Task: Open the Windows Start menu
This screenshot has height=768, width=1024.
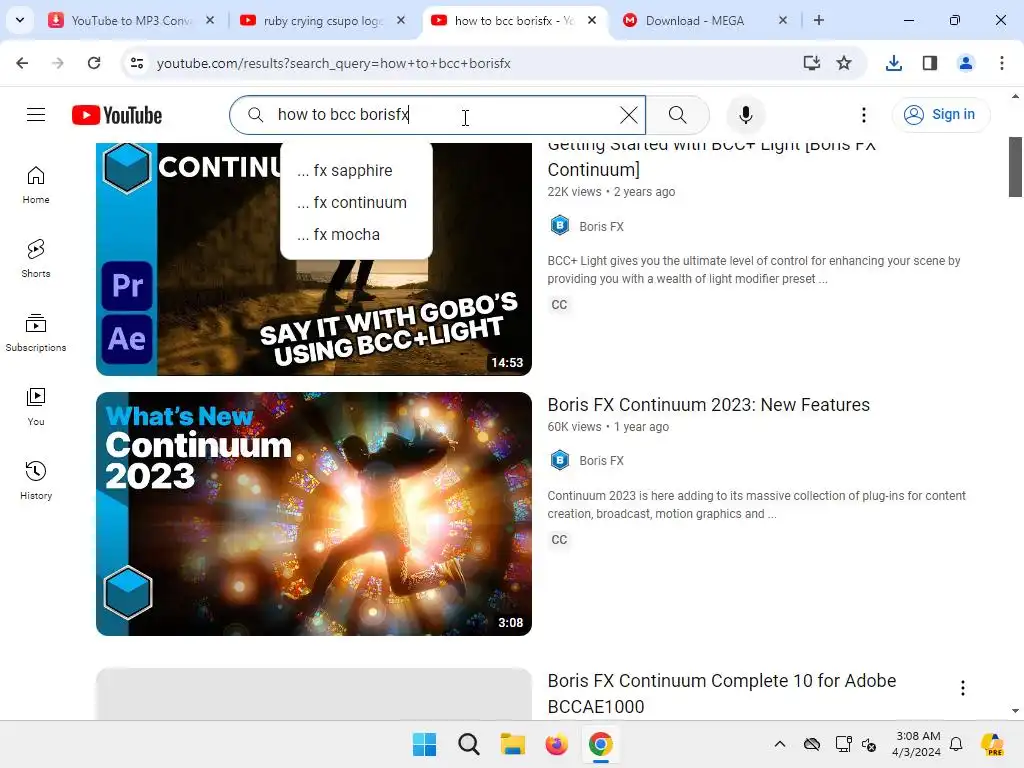Action: [x=424, y=744]
